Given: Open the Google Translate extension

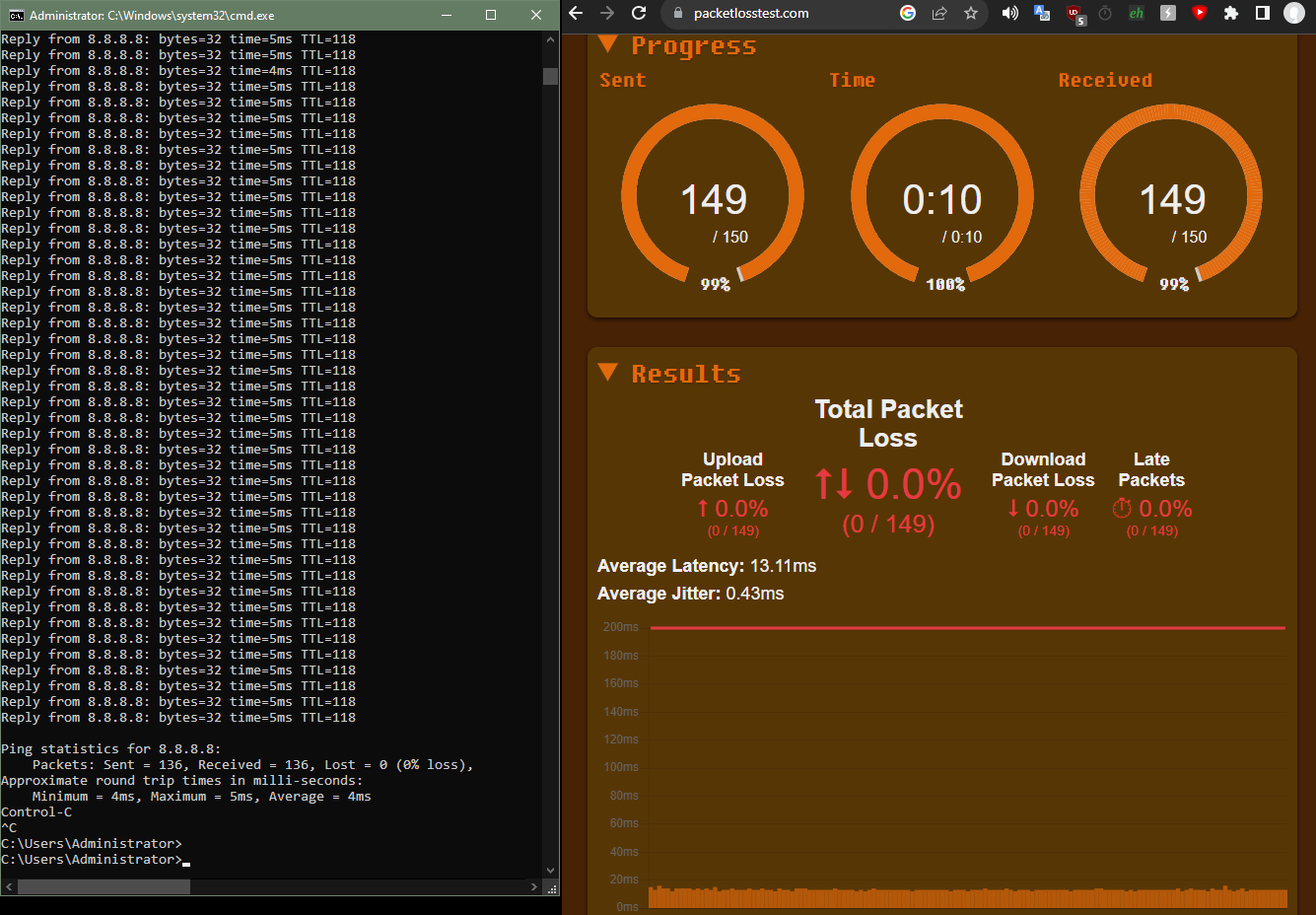Looking at the screenshot, I should point(1042,13).
